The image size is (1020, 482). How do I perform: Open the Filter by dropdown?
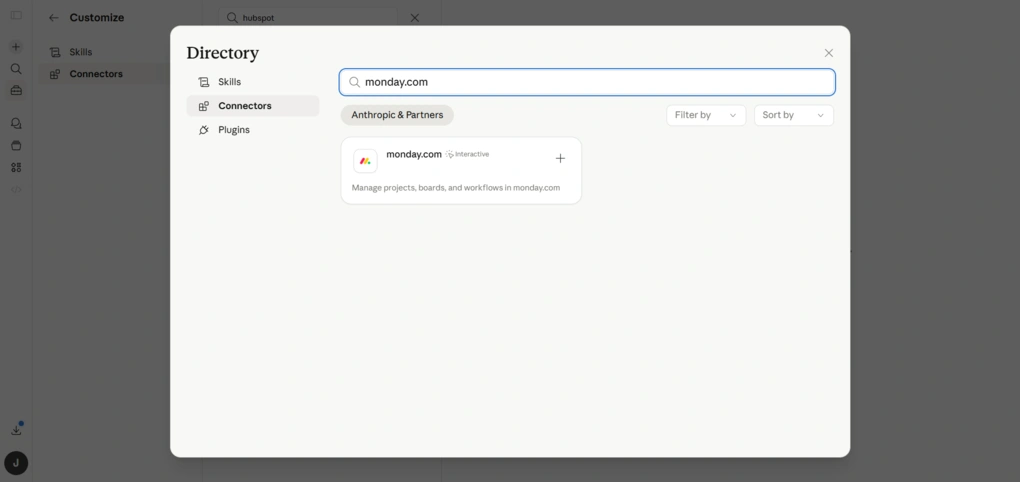point(706,115)
